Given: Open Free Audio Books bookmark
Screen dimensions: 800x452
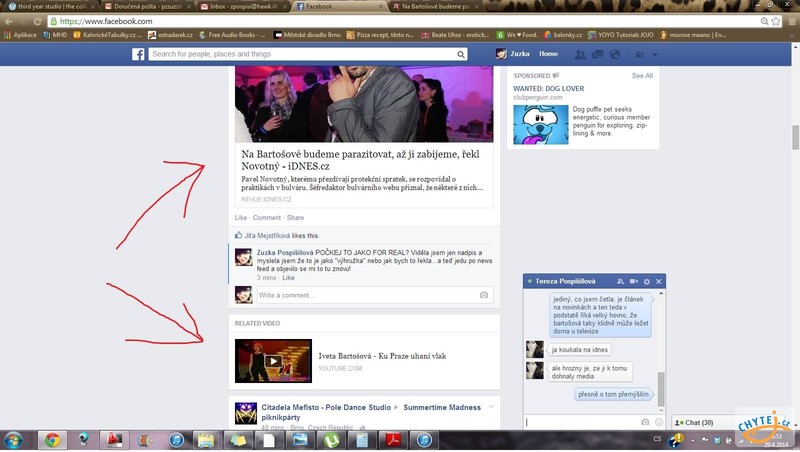Looking at the screenshot, I should coord(232,35).
